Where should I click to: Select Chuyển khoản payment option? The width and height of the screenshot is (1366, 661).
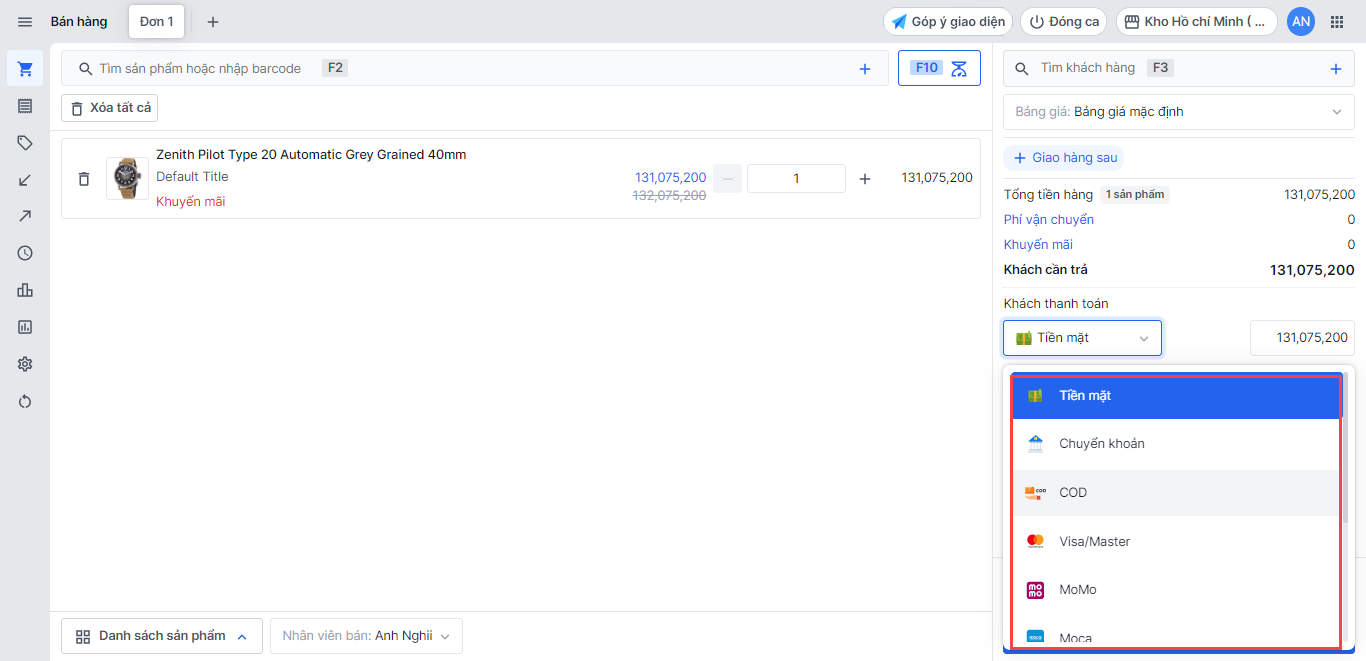click(x=1176, y=444)
